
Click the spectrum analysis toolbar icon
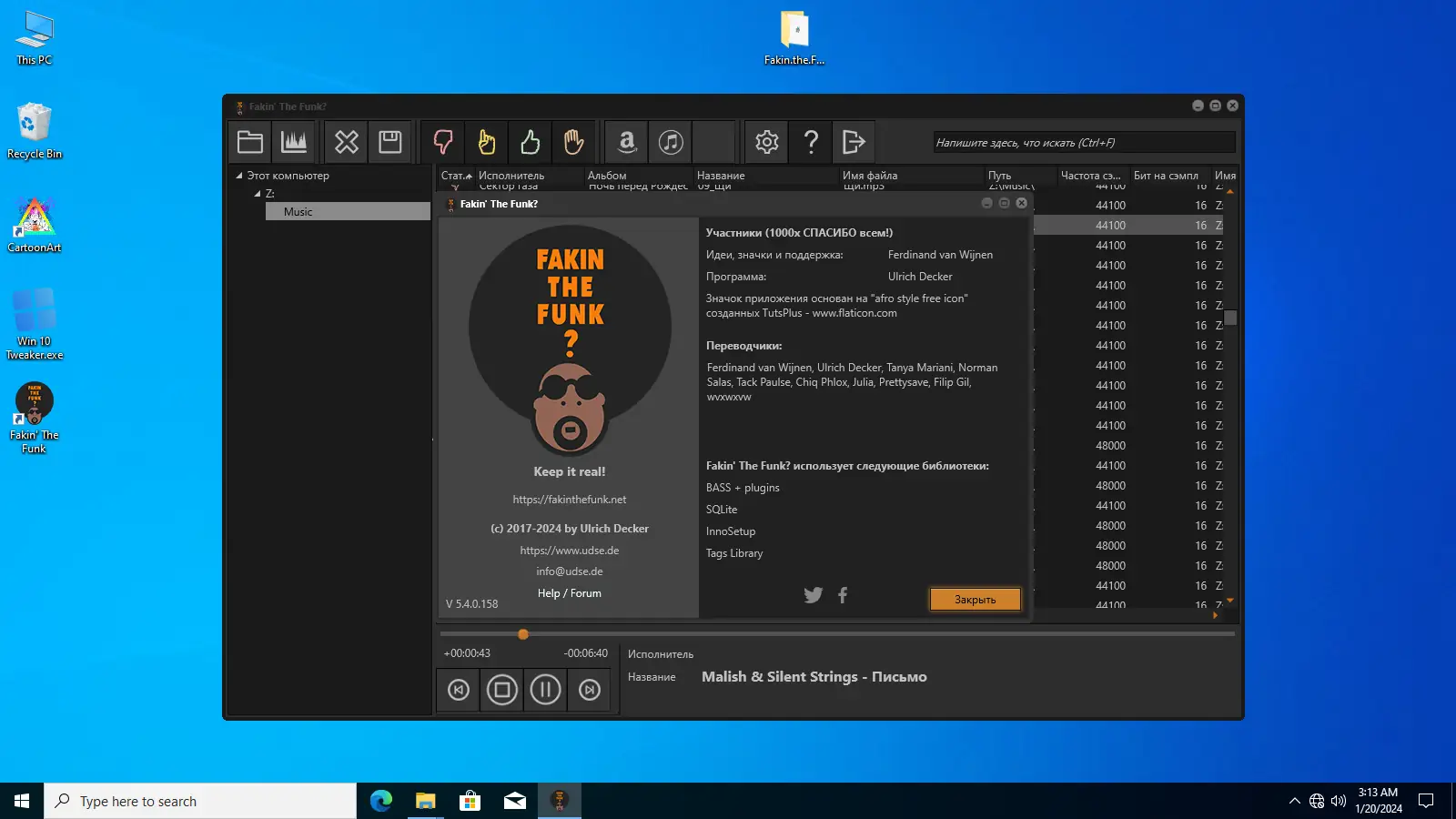[x=294, y=142]
